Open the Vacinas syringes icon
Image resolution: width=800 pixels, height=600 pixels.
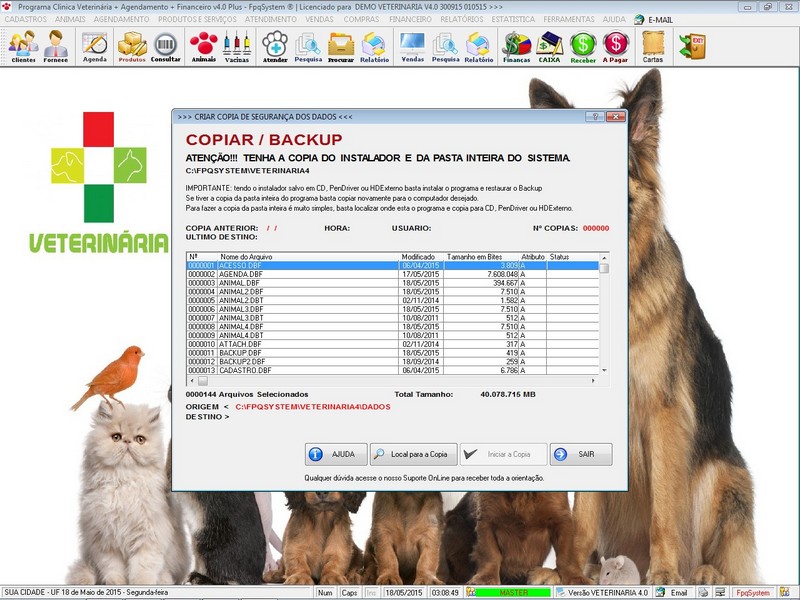237,47
